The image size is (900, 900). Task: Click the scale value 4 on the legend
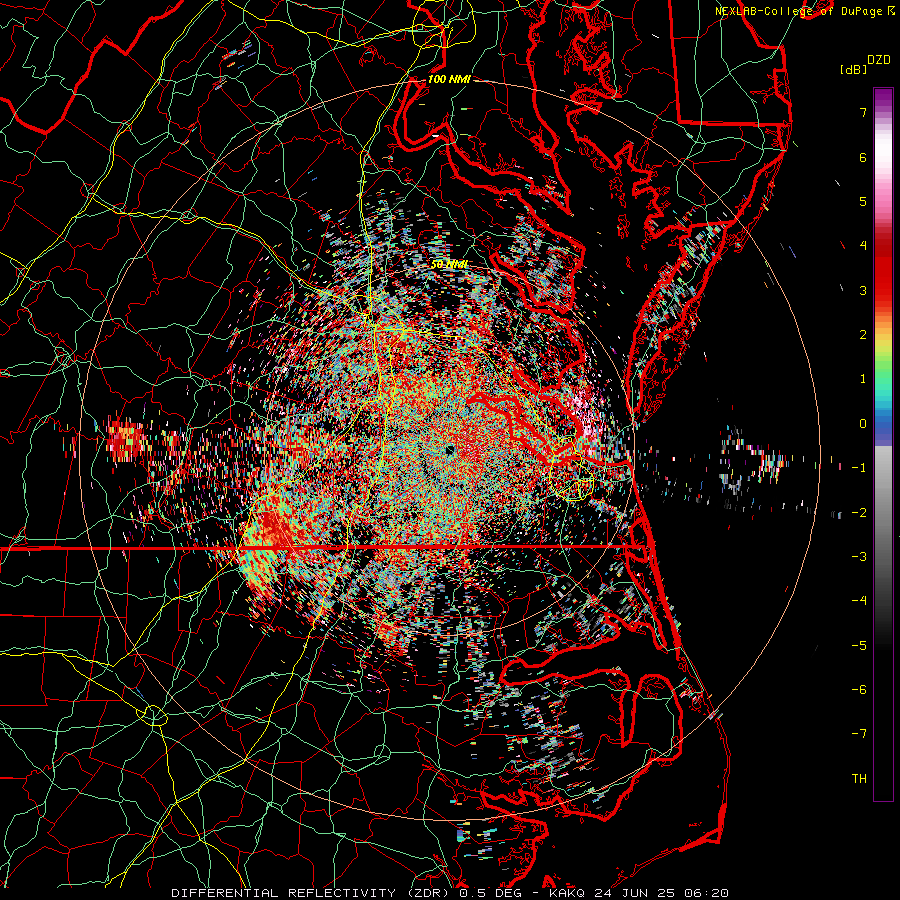coord(863,246)
